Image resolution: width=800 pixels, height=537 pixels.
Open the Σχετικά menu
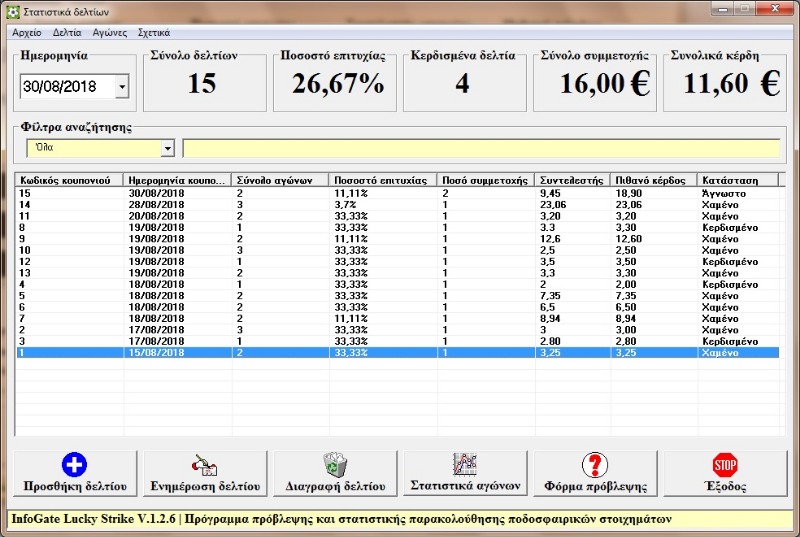pos(153,32)
